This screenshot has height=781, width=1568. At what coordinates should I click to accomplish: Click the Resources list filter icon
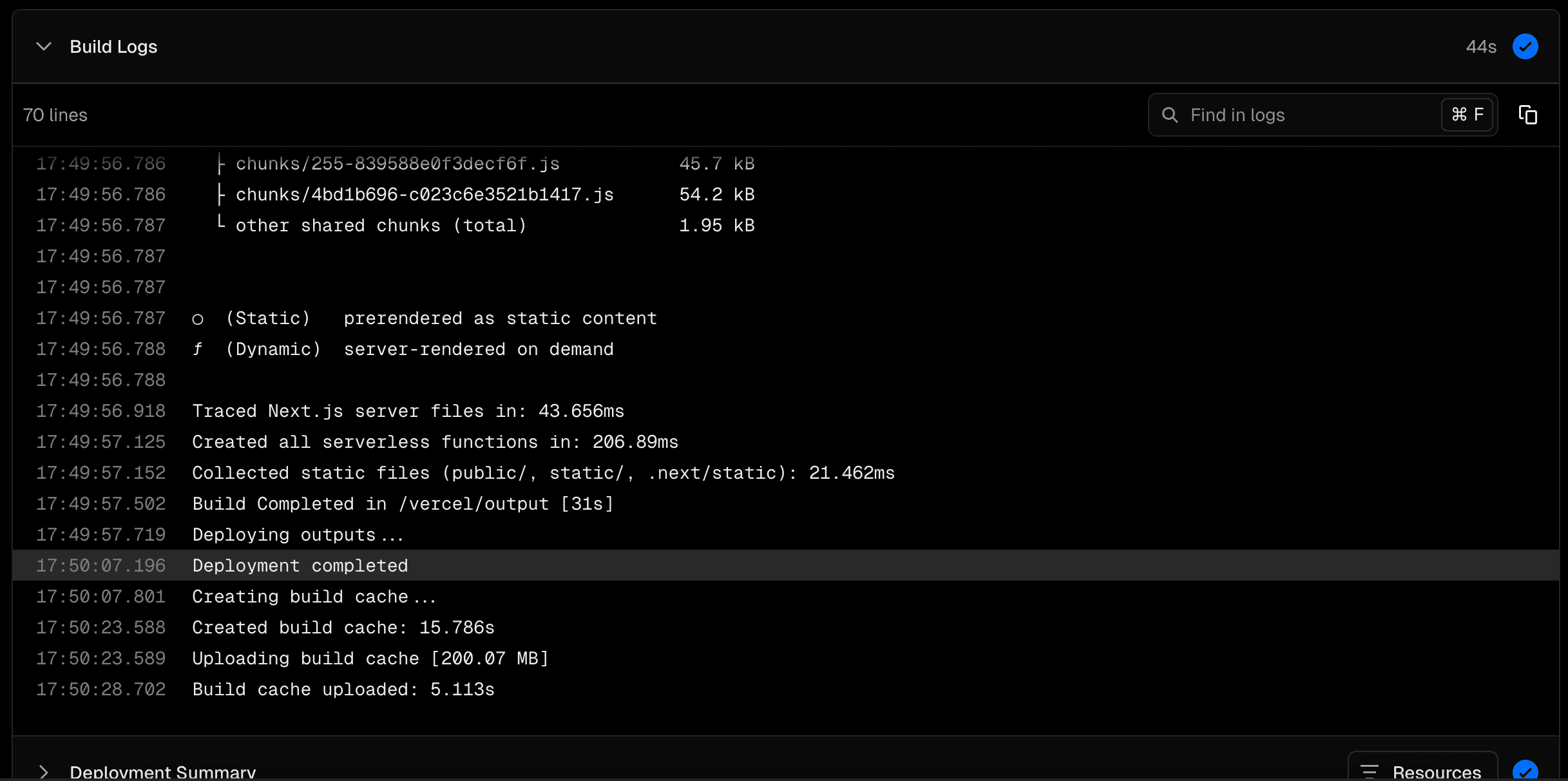click(x=1370, y=771)
